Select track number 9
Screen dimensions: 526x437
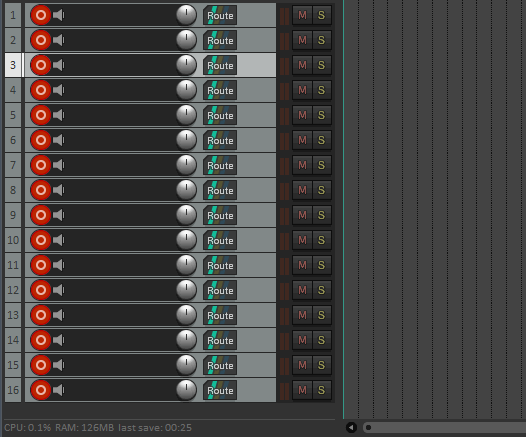click(x=13, y=215)
